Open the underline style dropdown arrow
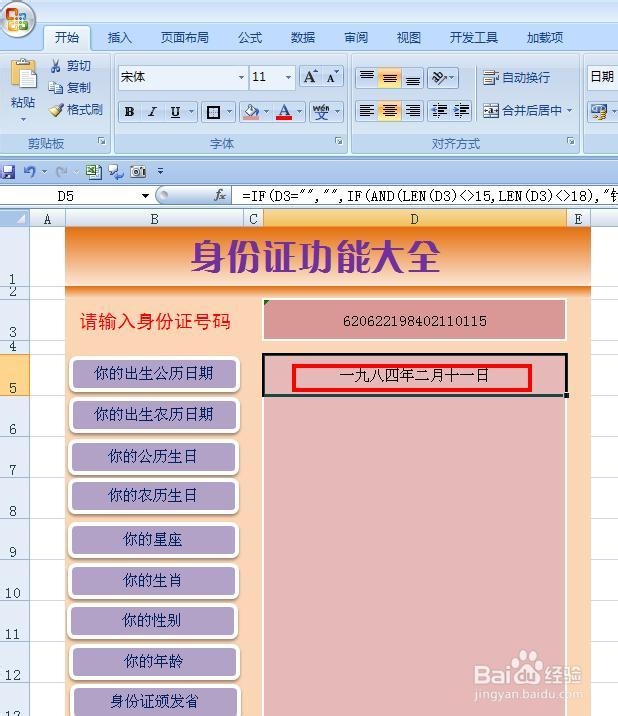 (x=191, y=112)
